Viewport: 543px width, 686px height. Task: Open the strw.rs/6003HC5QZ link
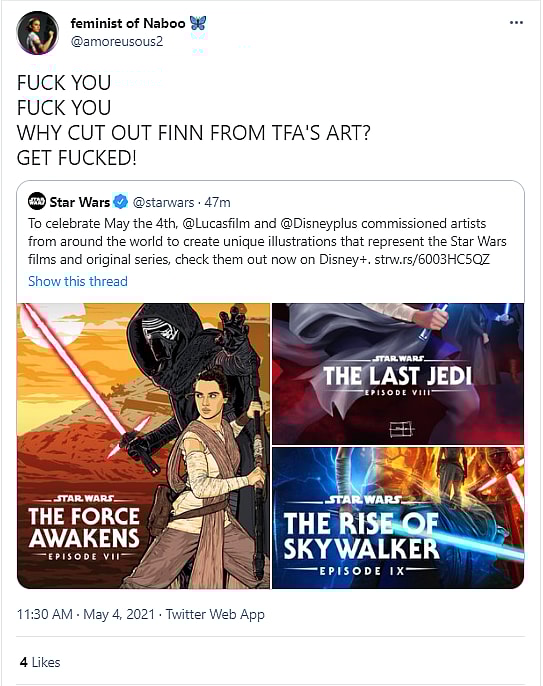(x=432, y=259)
